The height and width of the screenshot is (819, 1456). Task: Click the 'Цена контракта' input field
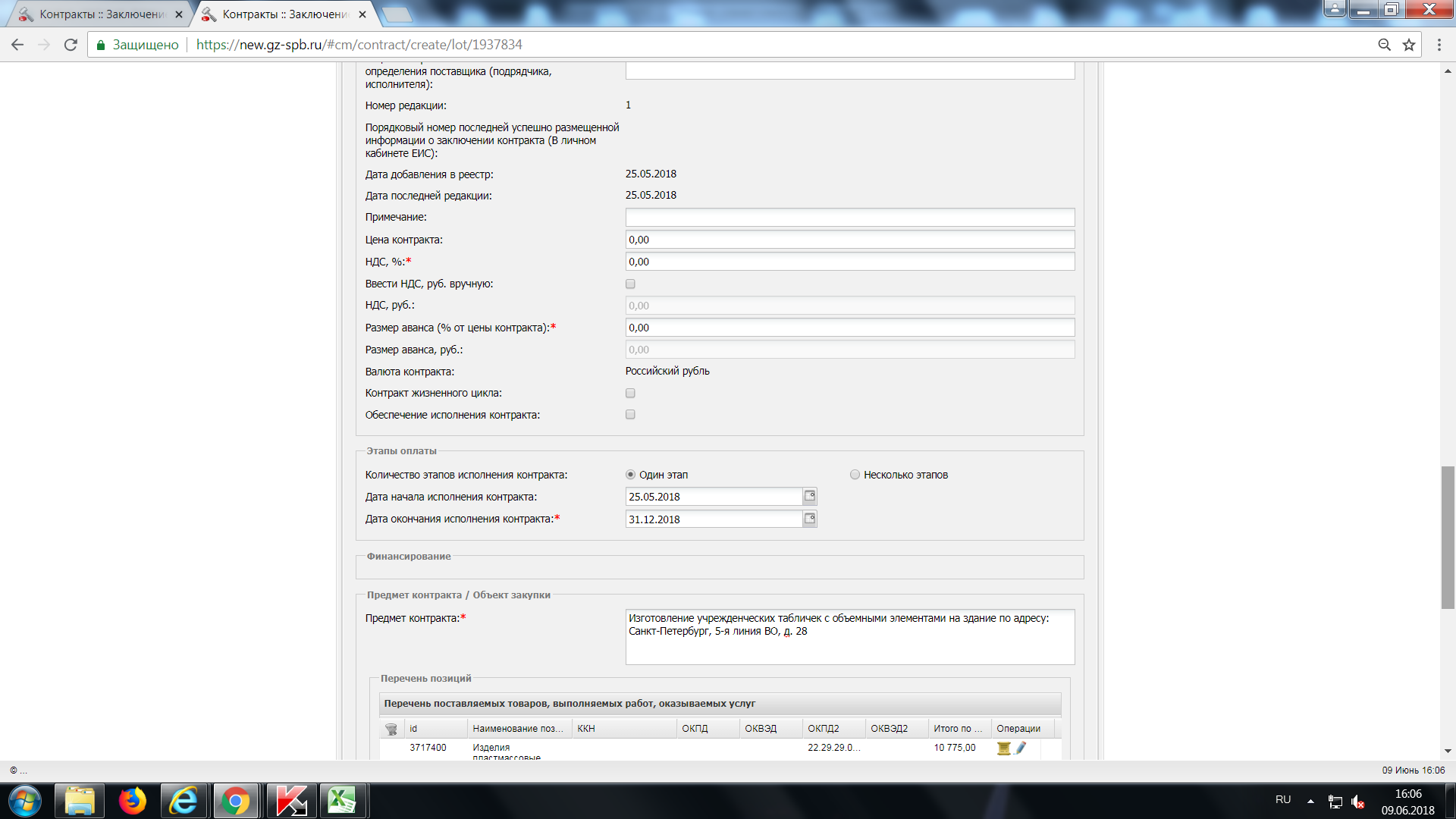point(849,240)
